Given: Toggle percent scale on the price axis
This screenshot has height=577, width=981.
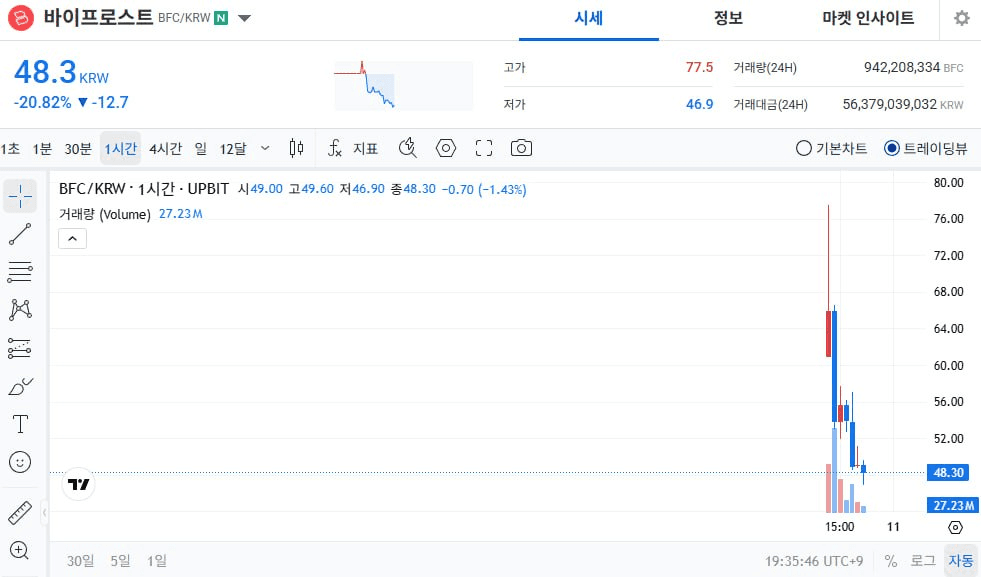Looking at the screenshot, I should click(891, 561).
